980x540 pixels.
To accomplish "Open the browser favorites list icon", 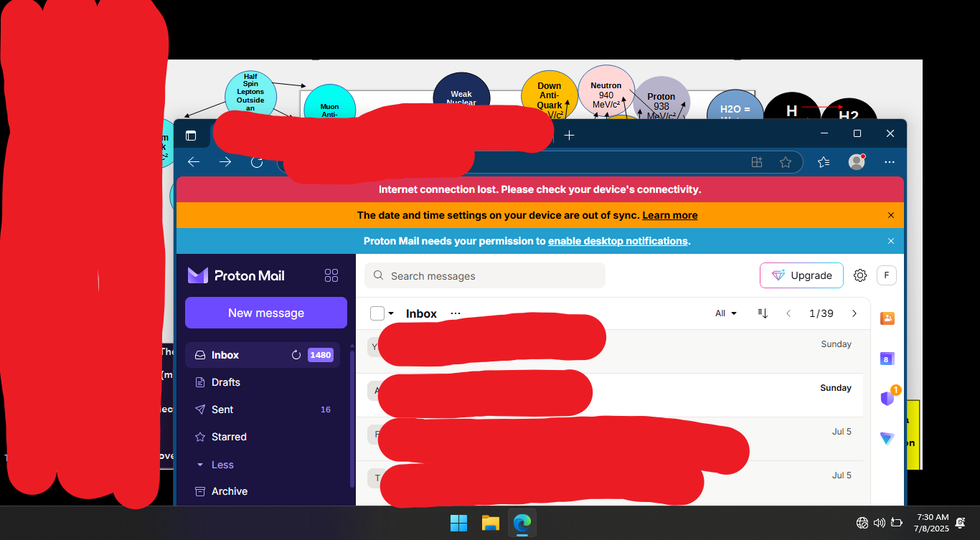I will click(x=824, y=162).
